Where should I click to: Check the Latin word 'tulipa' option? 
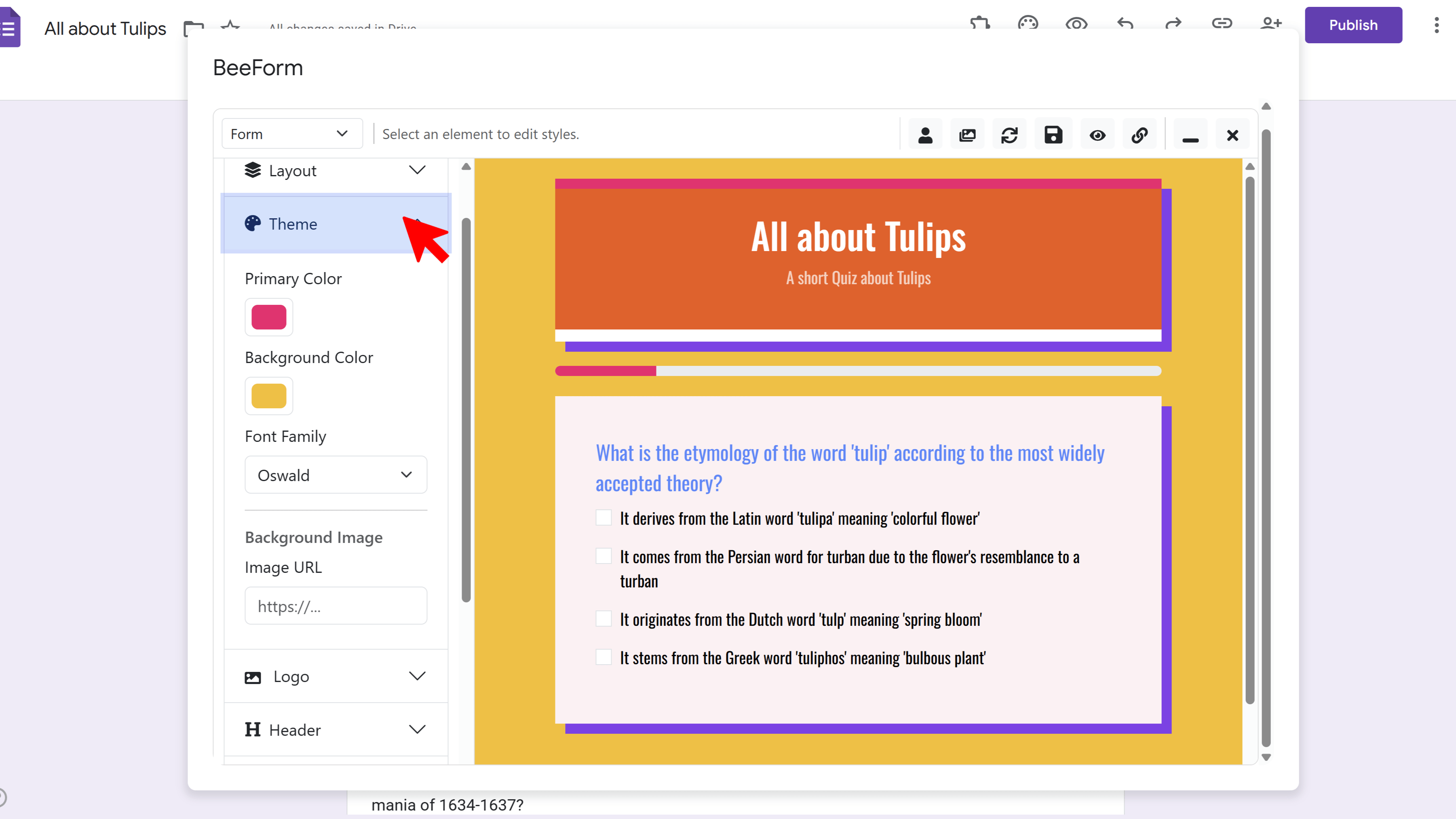604,518
